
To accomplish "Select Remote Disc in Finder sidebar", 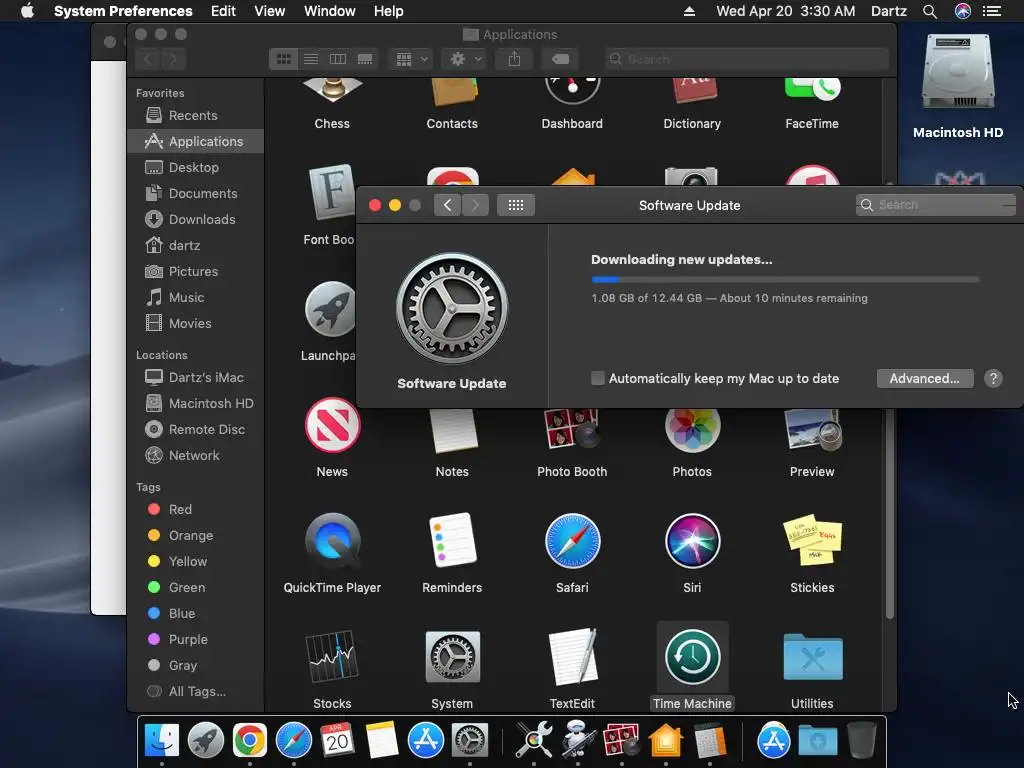I will pos(207,429).
